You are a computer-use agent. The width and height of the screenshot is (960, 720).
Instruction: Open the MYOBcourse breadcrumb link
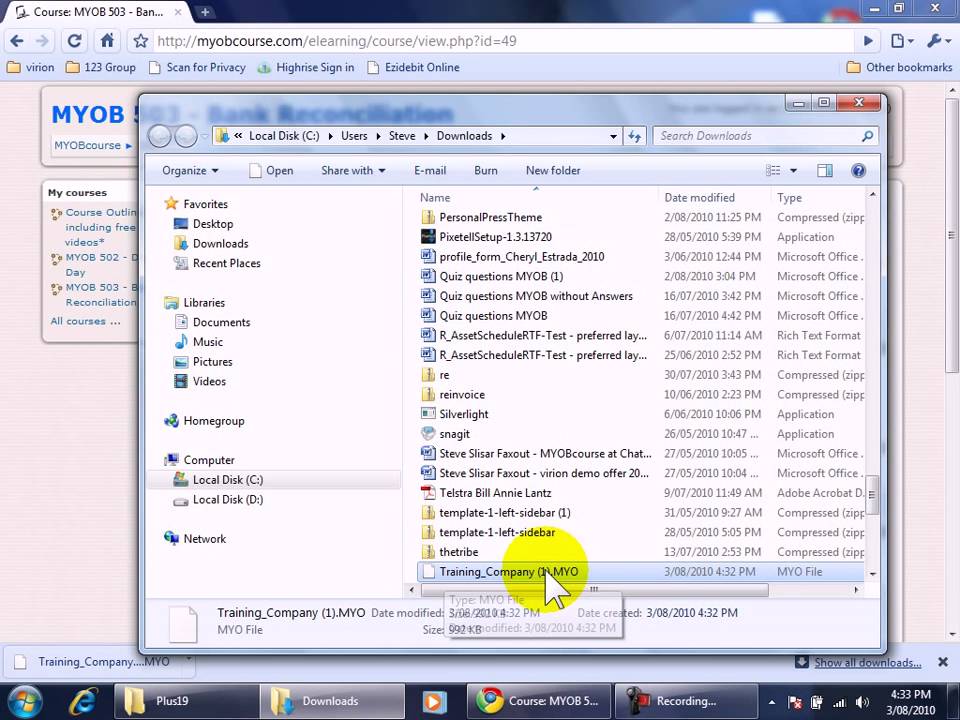tap(88, 145)
